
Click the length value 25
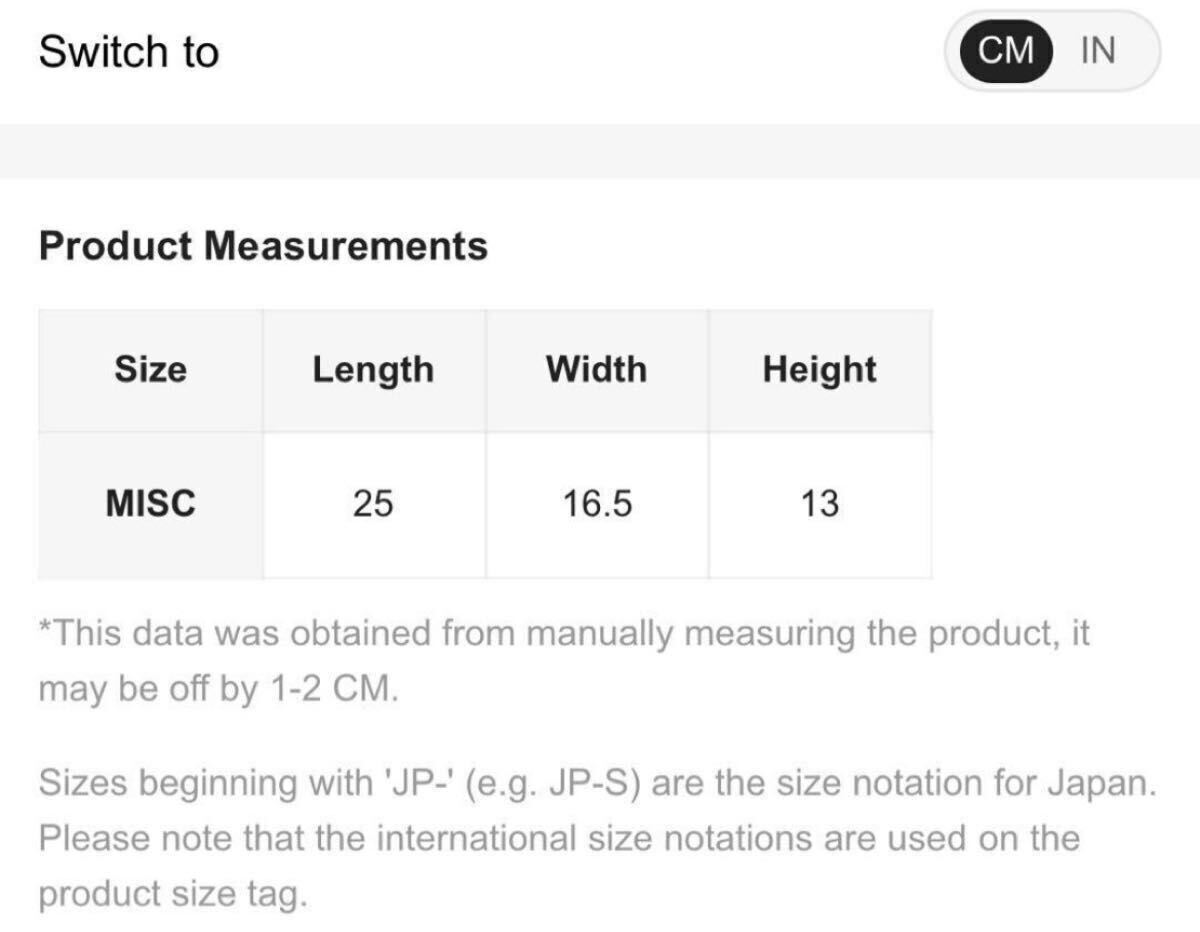[373, 504]
